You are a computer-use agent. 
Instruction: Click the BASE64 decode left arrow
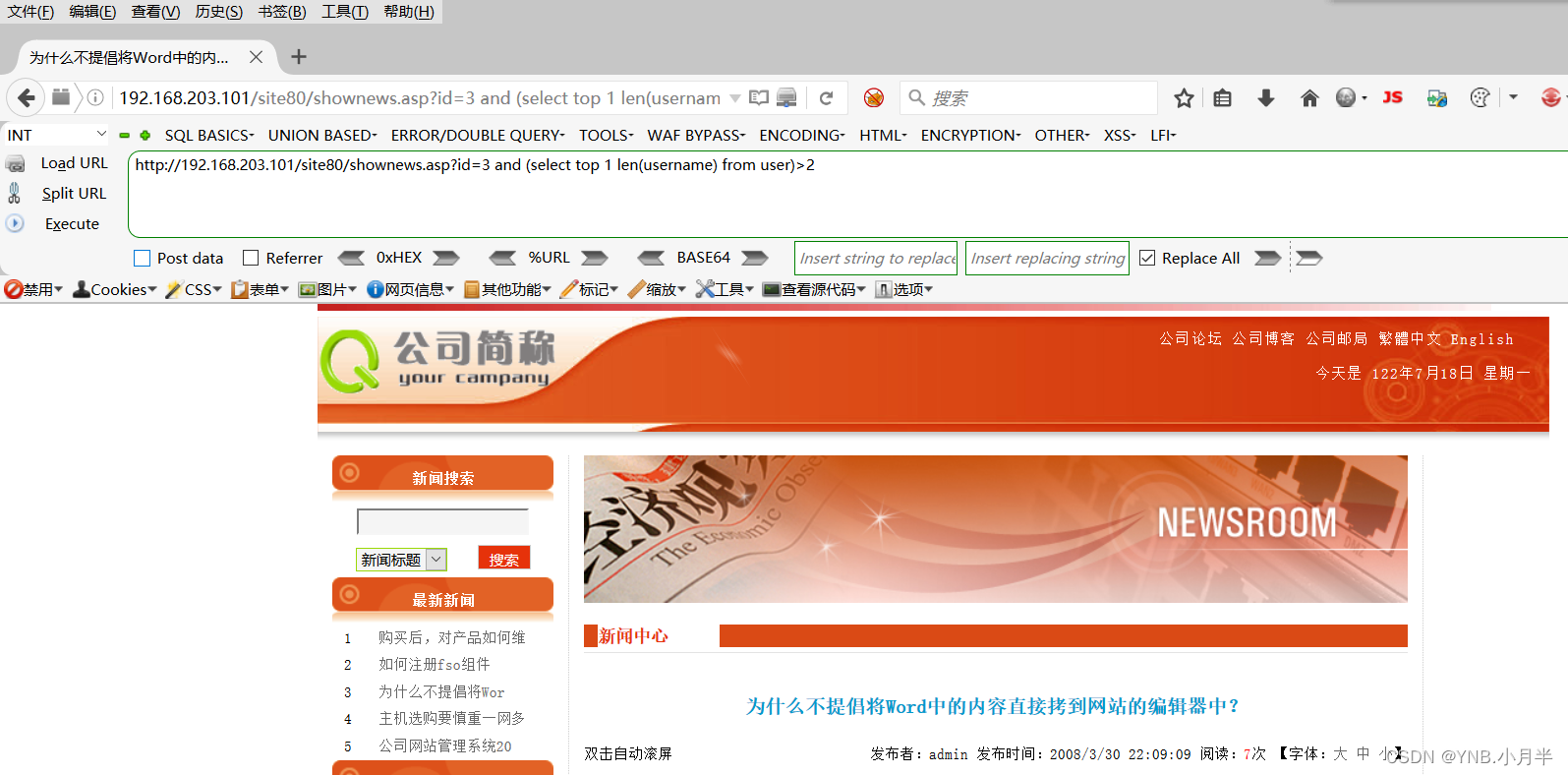click(651, 258)
